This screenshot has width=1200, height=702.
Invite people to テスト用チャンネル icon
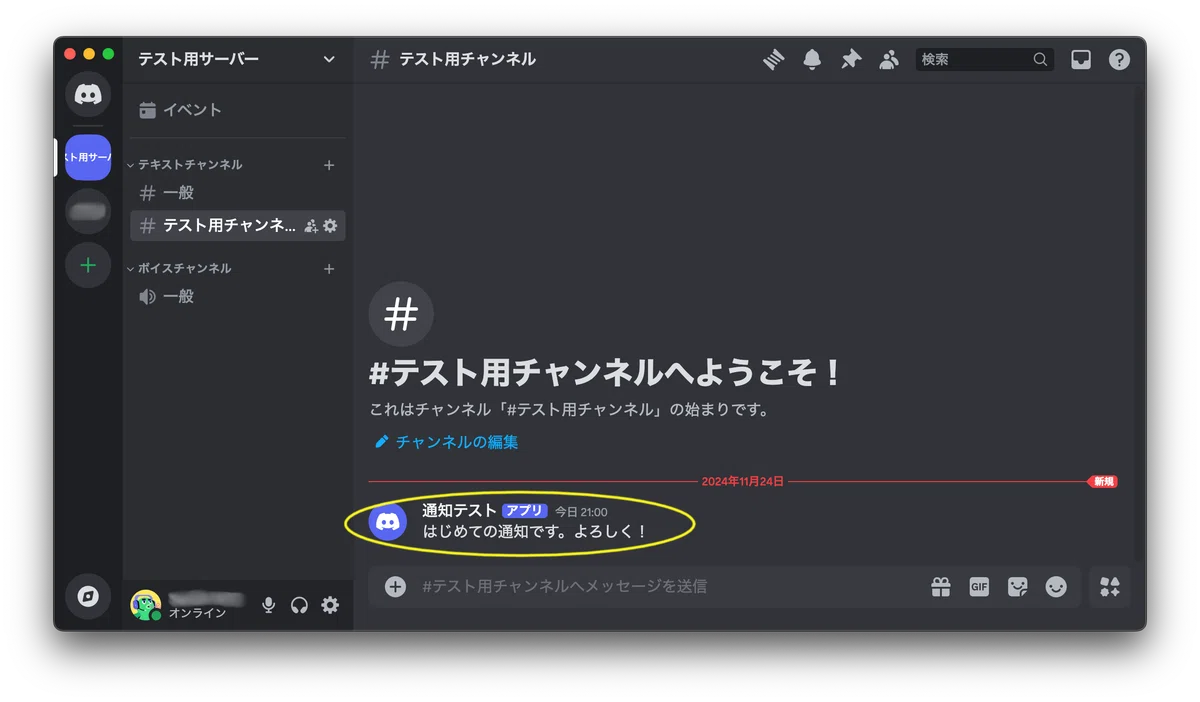pyautogui.click(x=311, y=226)
